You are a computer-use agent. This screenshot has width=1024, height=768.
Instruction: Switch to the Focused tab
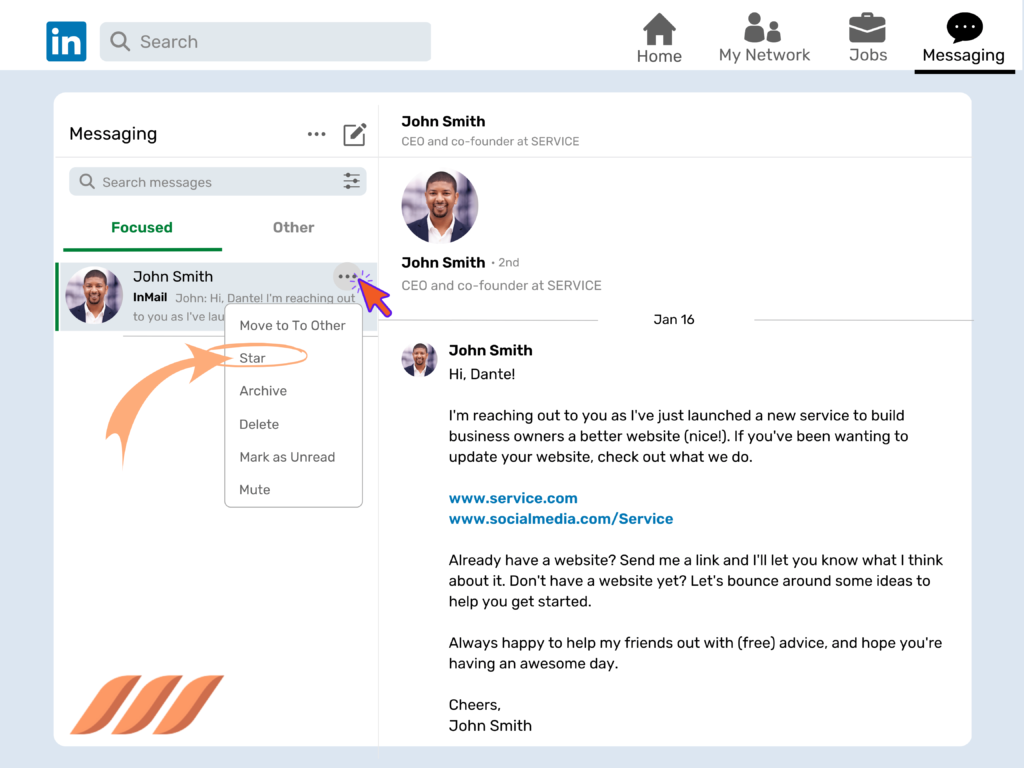click(x=142, y=227)
